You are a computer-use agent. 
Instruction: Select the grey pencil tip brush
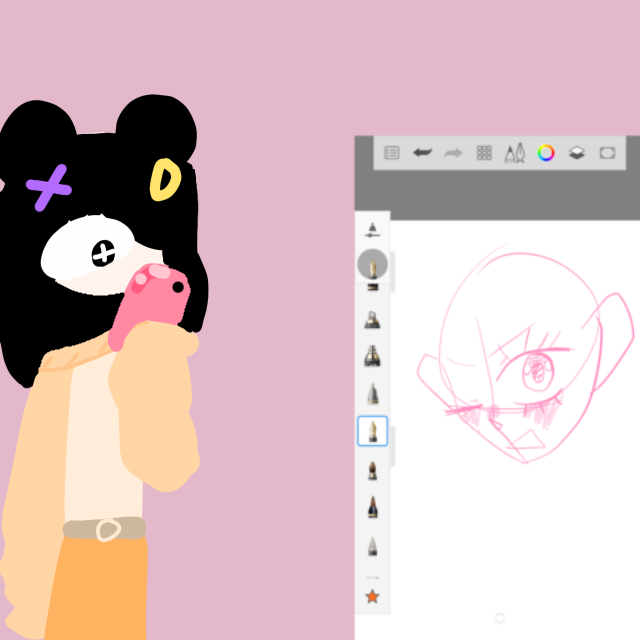click(x=372, y=393)
